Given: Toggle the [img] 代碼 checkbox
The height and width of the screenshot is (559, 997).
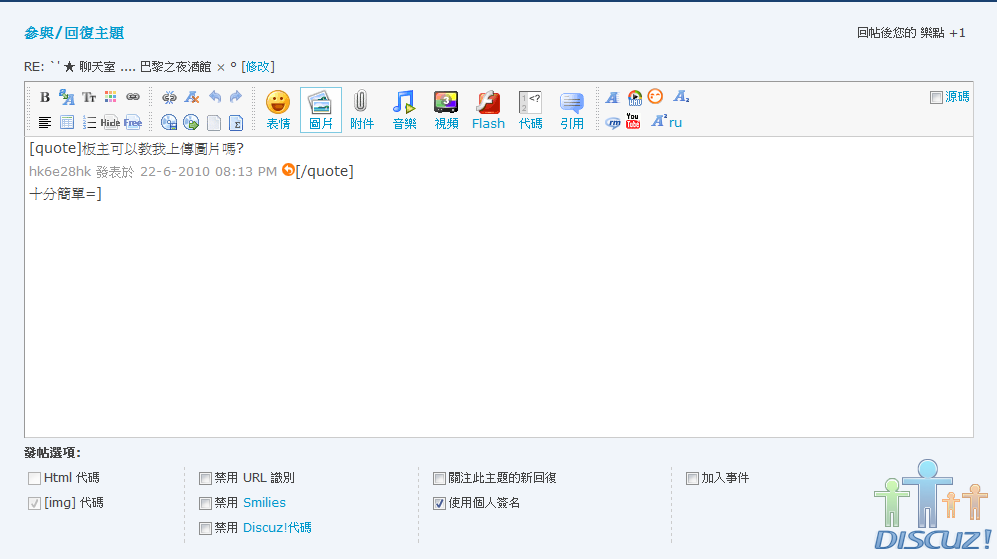Looking at the screenshot, I should 34,504.
